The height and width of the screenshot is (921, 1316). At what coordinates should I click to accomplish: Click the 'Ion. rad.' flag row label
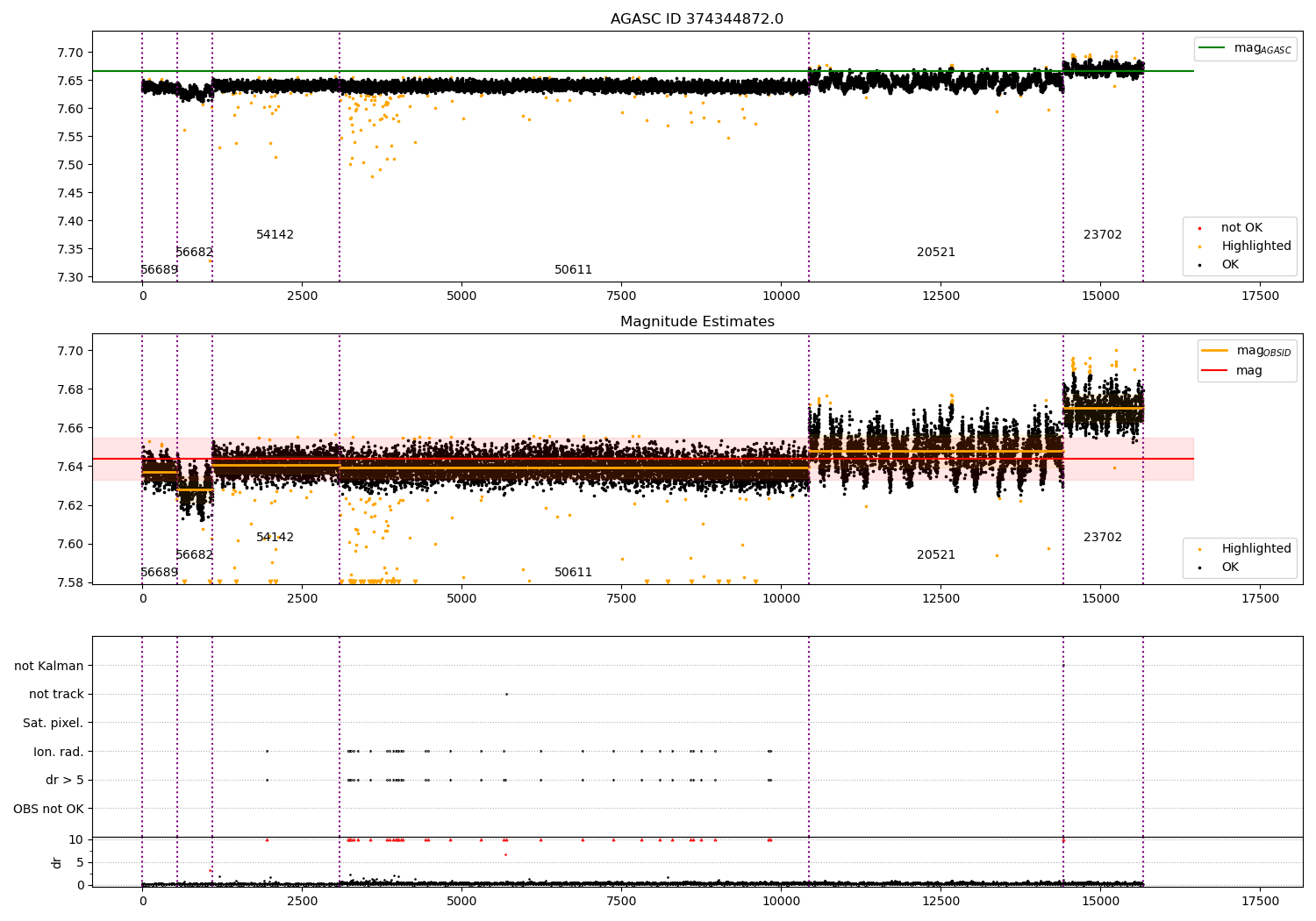(59, 752)
